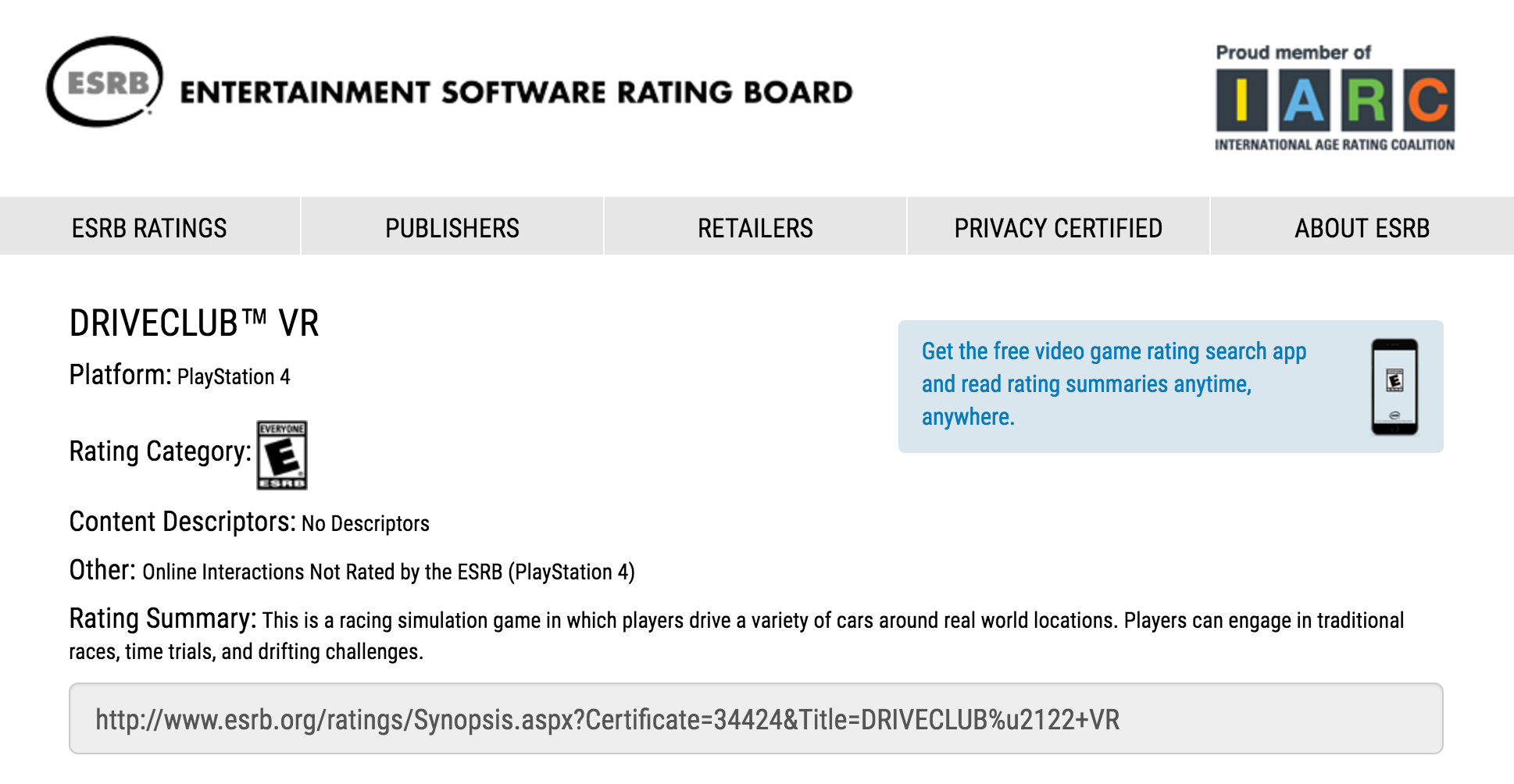Click the synopsis URL field
Viewport: 1514px width, 784px height.
(x=756, y=718)
